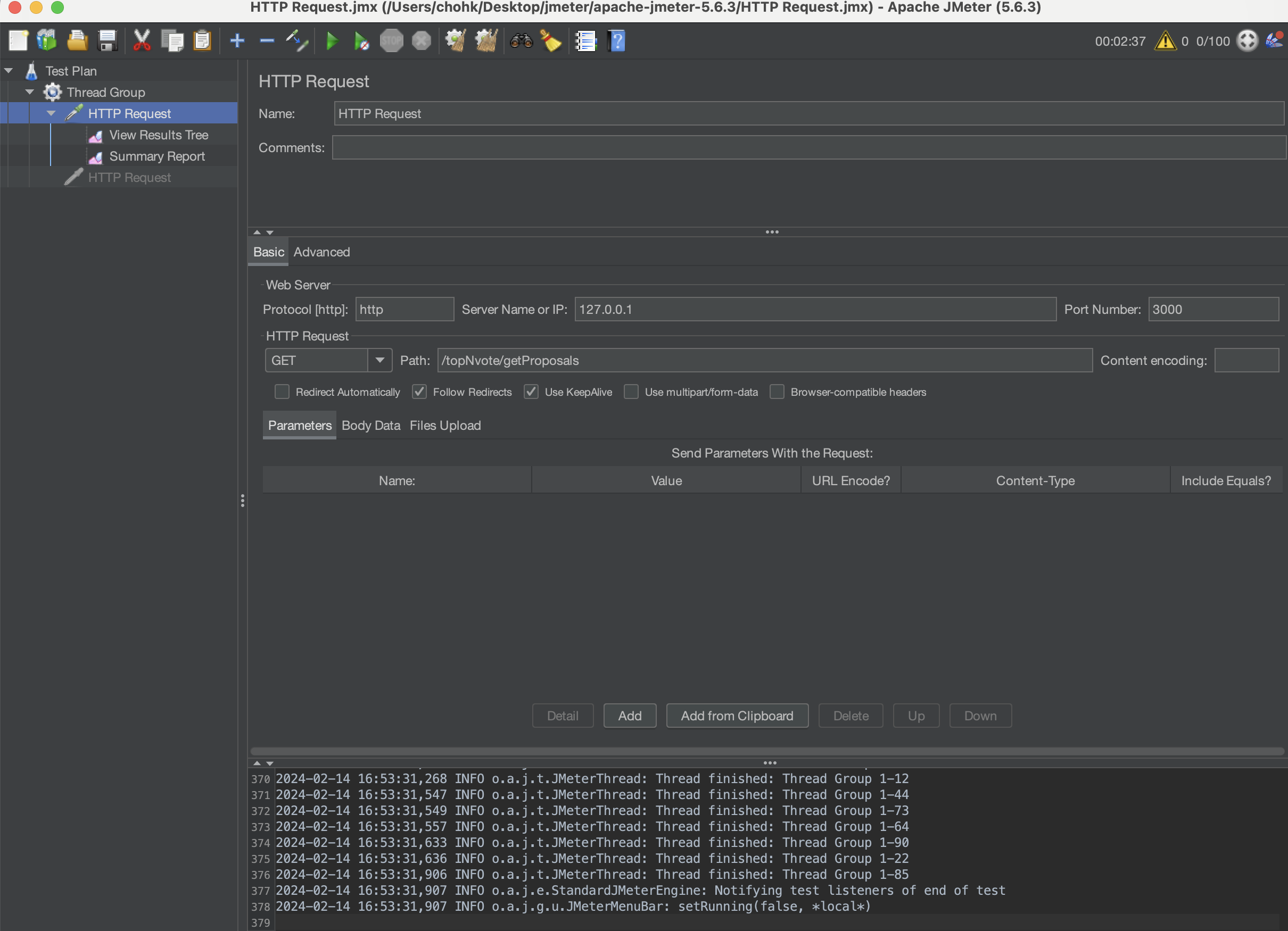Click the yellow warning triangle log icon
The width and height of the screenshot is (1288, 931).
pyautogui.click(x=1165, y=41)
